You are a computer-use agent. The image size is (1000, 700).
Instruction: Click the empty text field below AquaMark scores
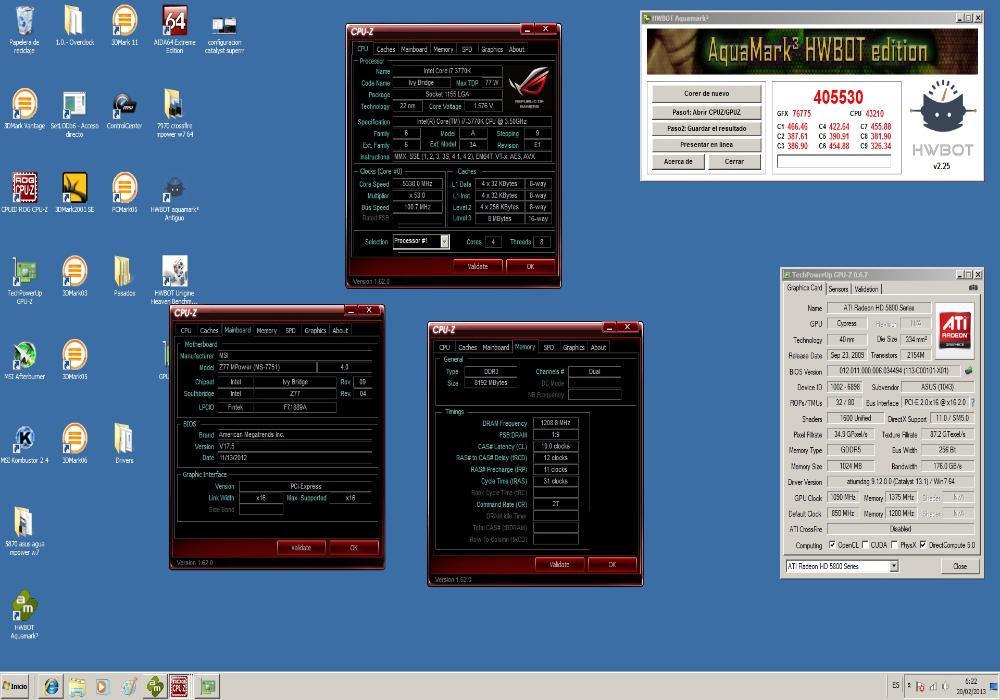[834, 163]
